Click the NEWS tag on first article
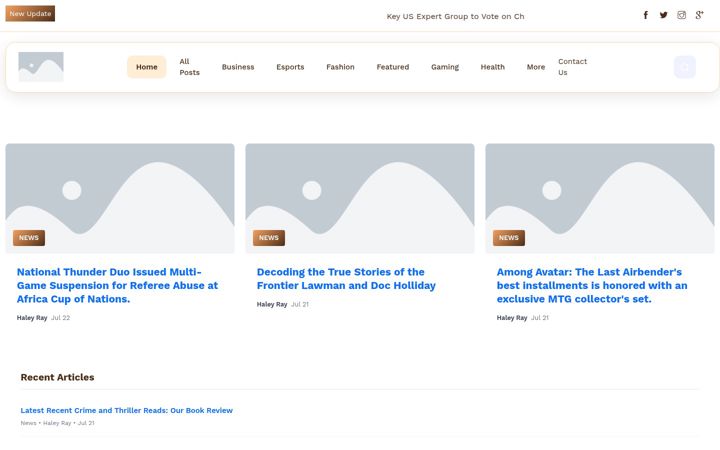 pos(29,238)
